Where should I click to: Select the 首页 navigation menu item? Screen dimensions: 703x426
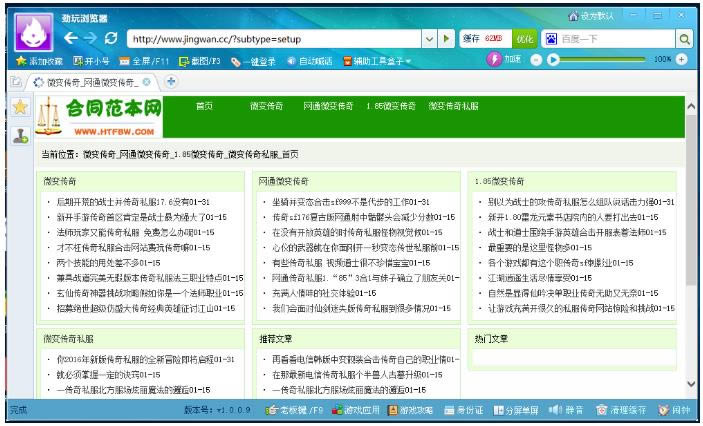(x=204, y=106)
